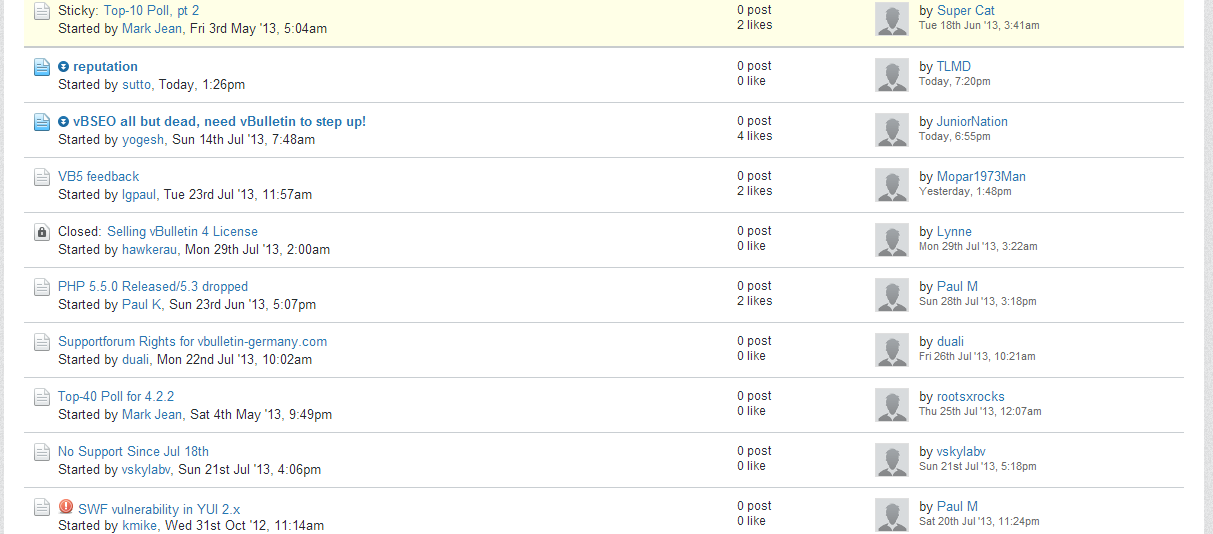Screen dimensions: 1213x534
Task: Click the first-unread arrow before the vBSEO thread
Action: tap(64, 122)
